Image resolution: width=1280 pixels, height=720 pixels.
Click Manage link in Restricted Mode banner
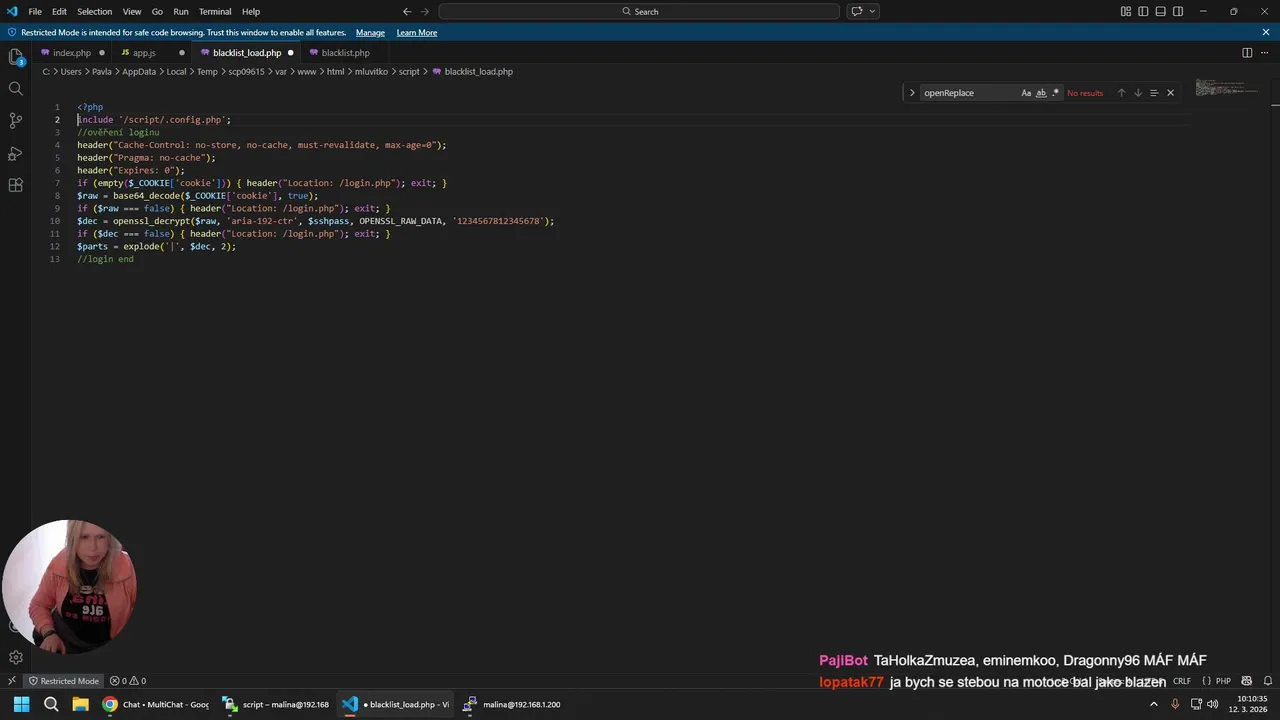point(370,32)
